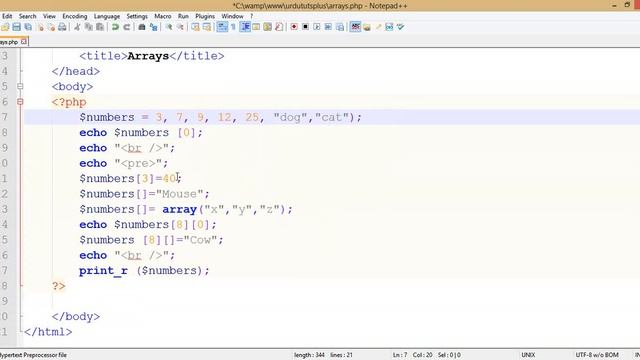Click the Save All toolbar icon
Image resolution: width=640 pixels, height=360 pixels.
coord(28,27)
